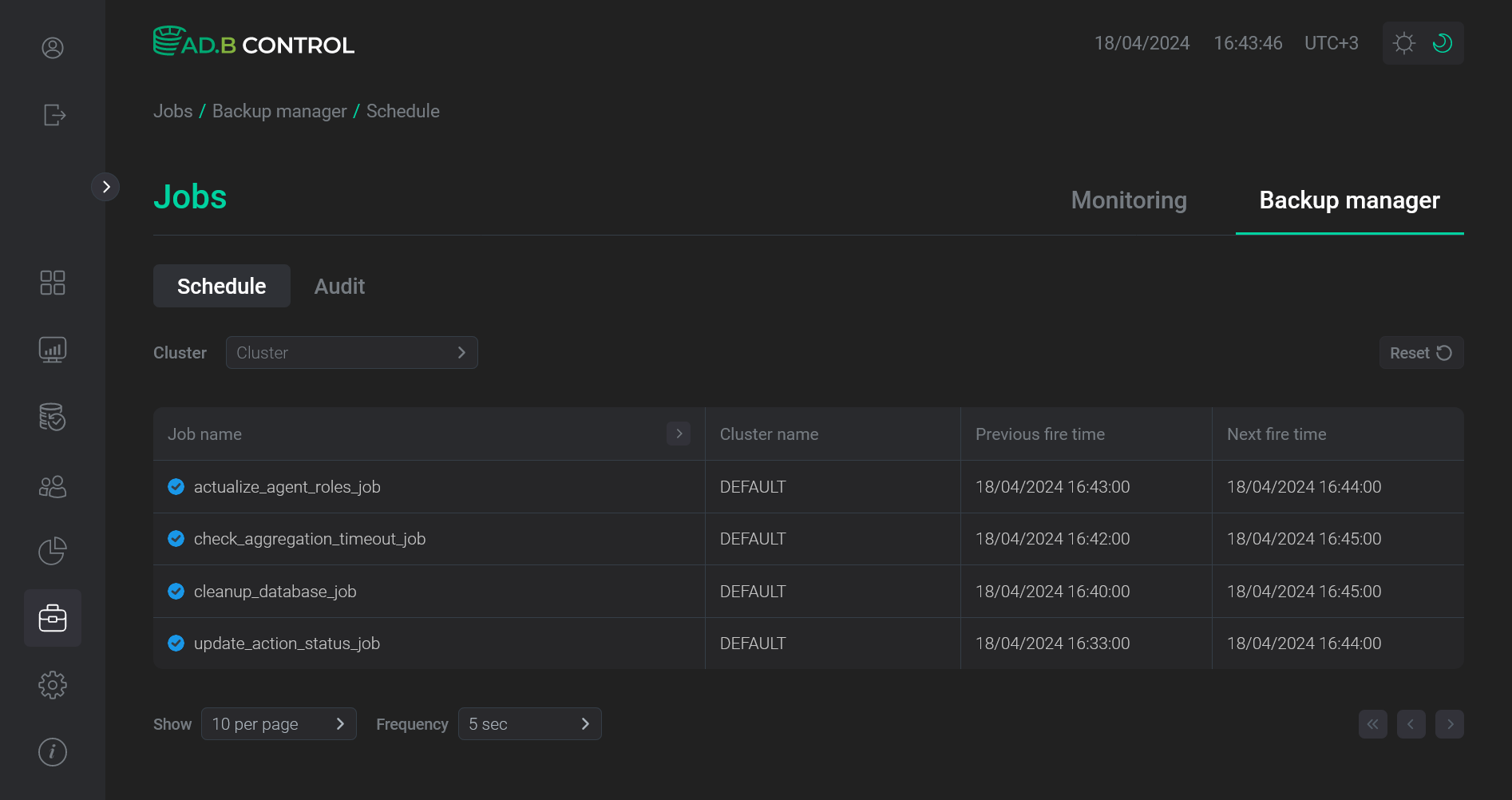Switch to light theme with the sun icon
Image resolution: width=1512 pixels, height=800 pixels.
click(1403, 43)
